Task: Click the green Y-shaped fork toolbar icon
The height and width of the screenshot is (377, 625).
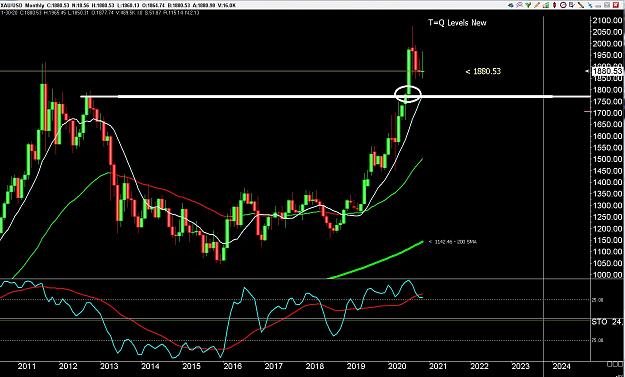Action: coord(528,5)
